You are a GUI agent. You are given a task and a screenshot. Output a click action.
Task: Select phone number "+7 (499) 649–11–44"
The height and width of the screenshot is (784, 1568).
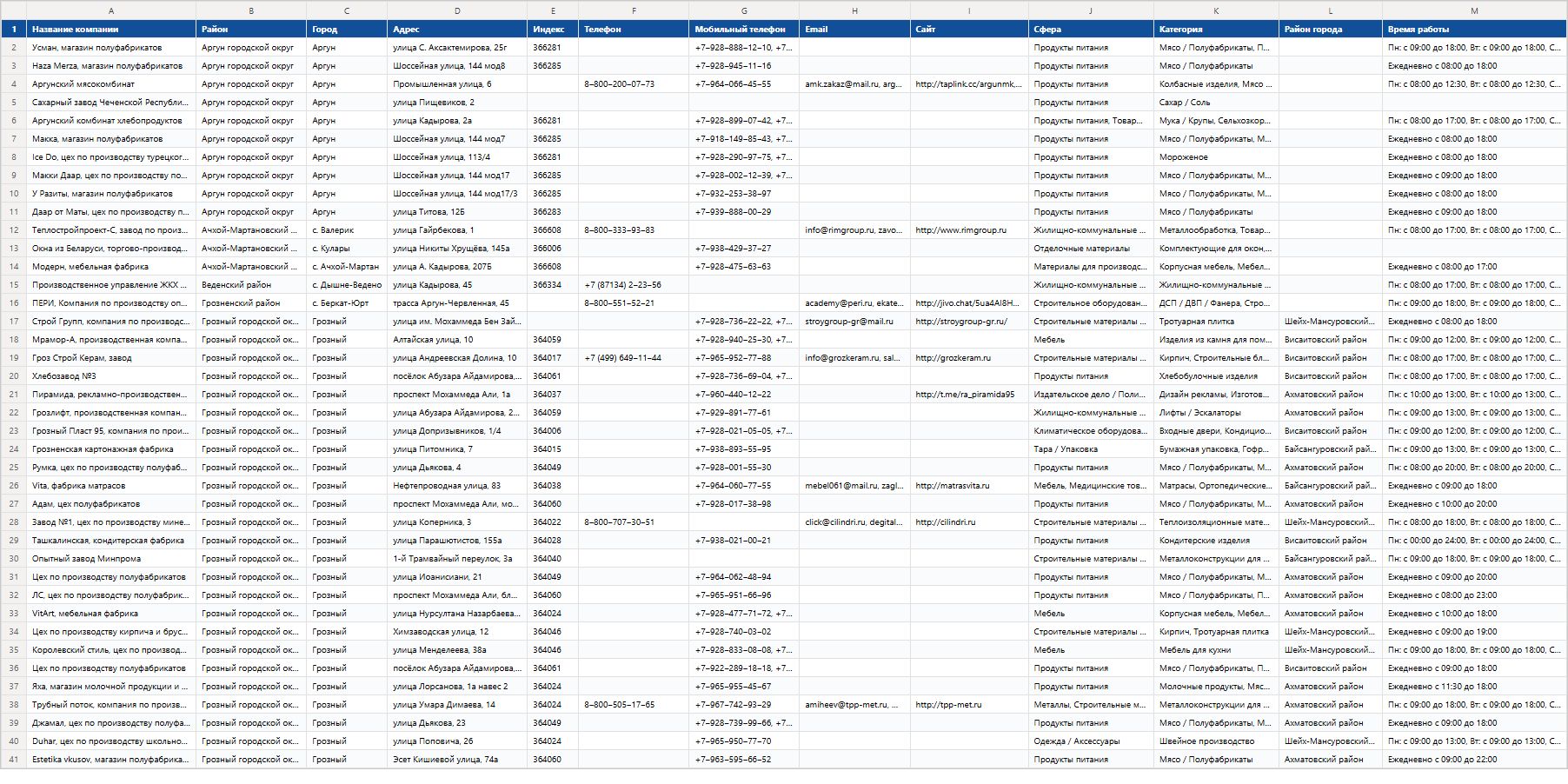(x=634, y=358)
